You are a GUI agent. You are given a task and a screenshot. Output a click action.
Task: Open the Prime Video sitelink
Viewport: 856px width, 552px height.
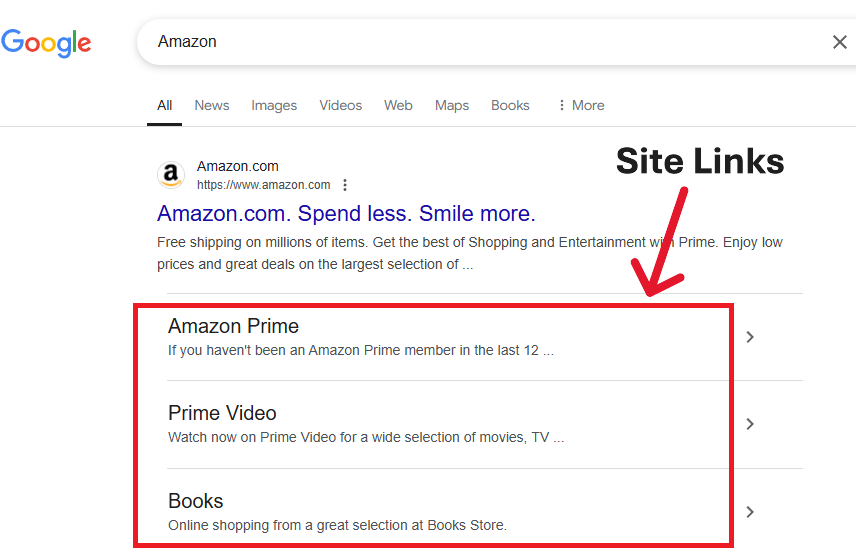click(222, 413)
